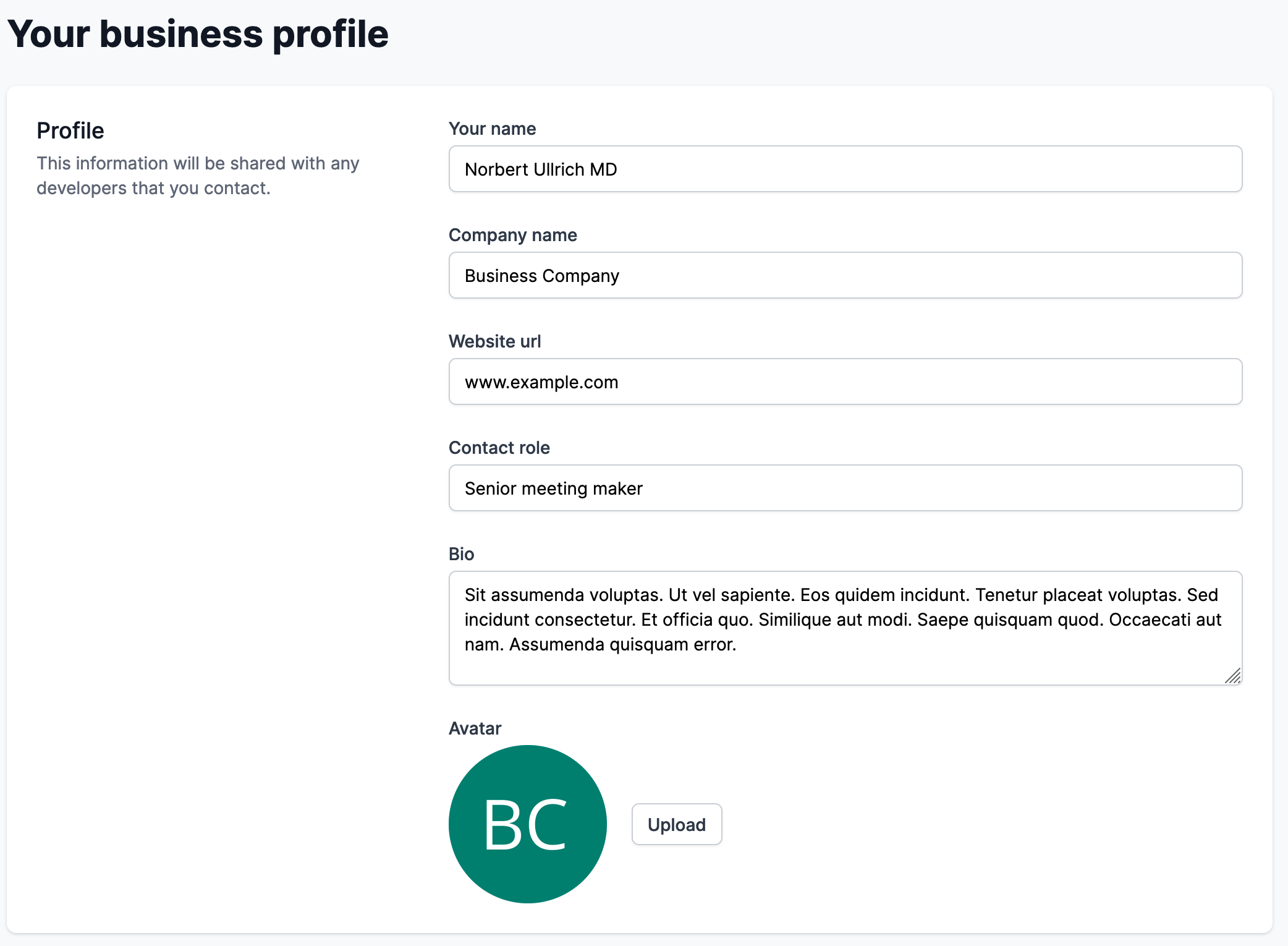Focus the Company name text box
1288x946 pixels.
845,275
